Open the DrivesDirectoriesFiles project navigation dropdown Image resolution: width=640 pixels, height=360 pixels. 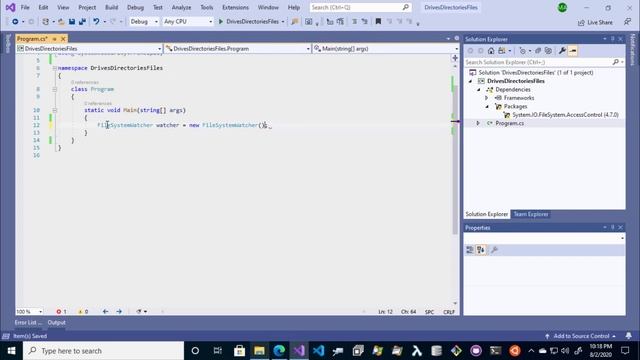(89, 49)
